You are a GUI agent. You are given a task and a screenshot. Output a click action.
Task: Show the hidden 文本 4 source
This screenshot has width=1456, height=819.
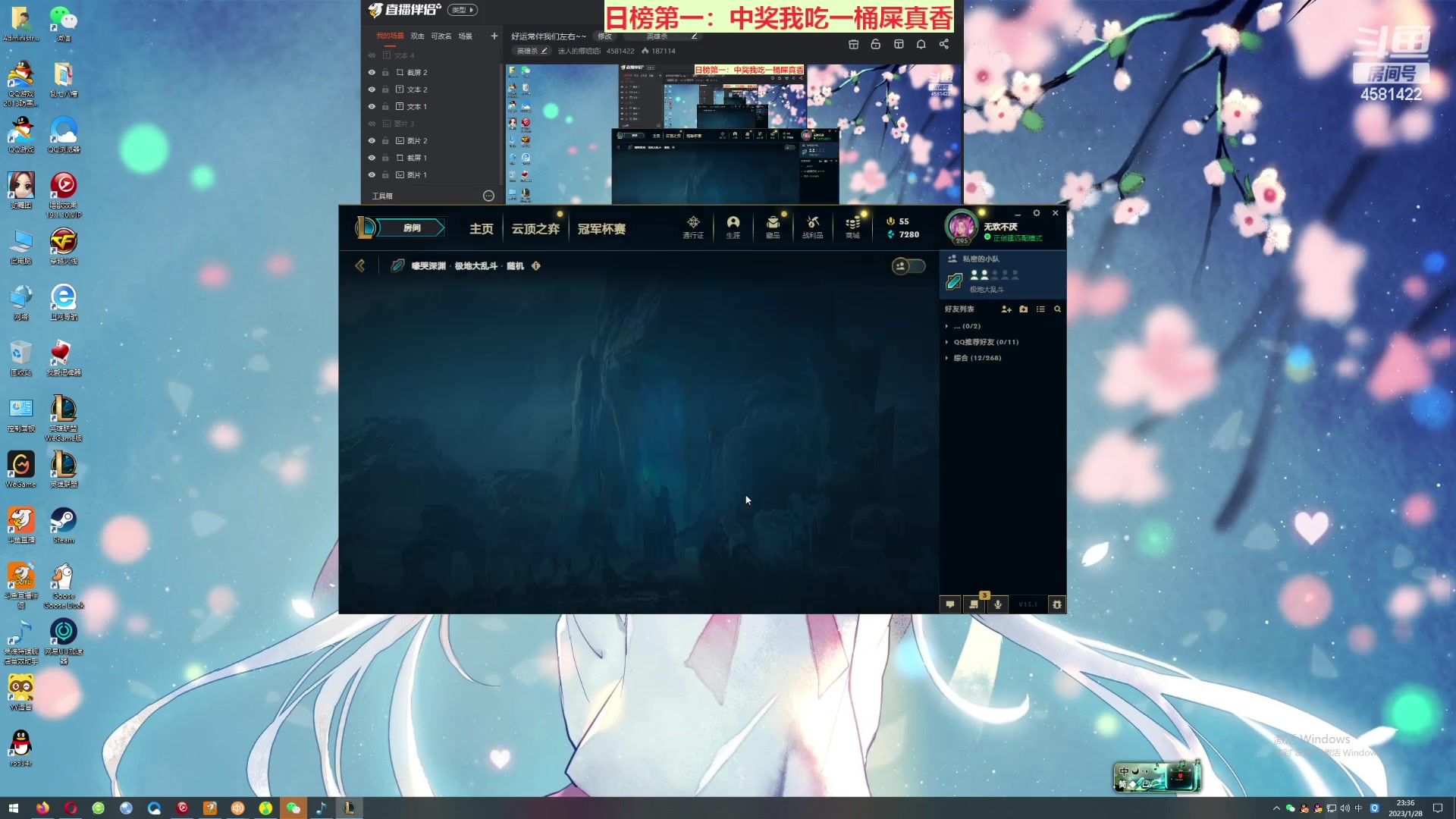(x=372, y=55)
